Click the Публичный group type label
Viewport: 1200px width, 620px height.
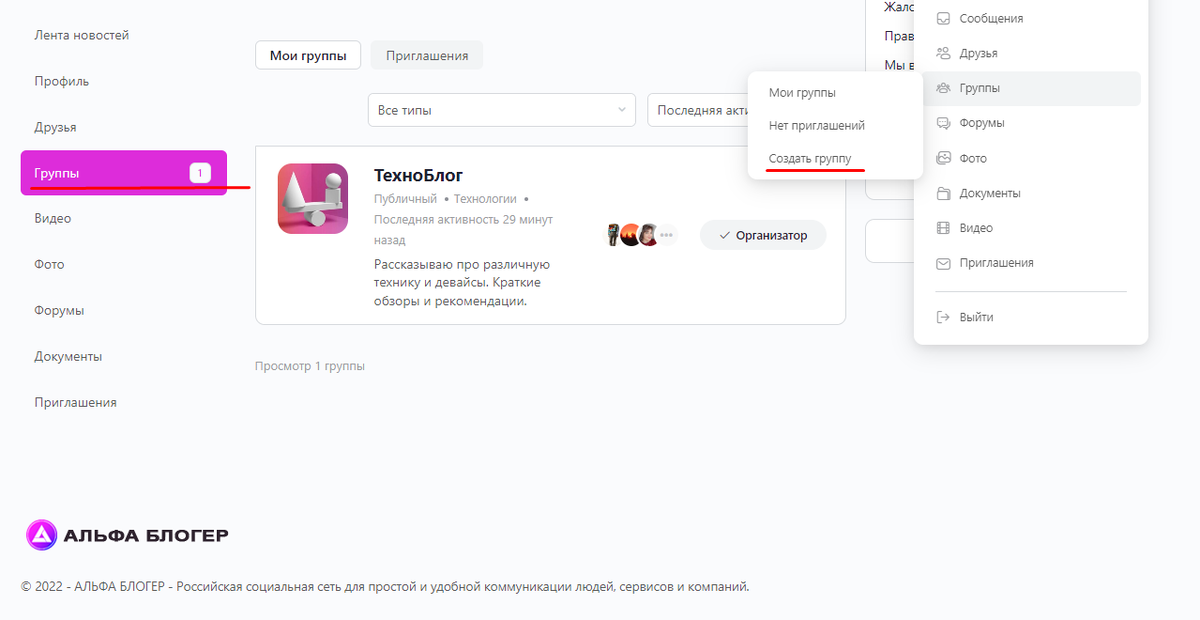coord(405,198)
